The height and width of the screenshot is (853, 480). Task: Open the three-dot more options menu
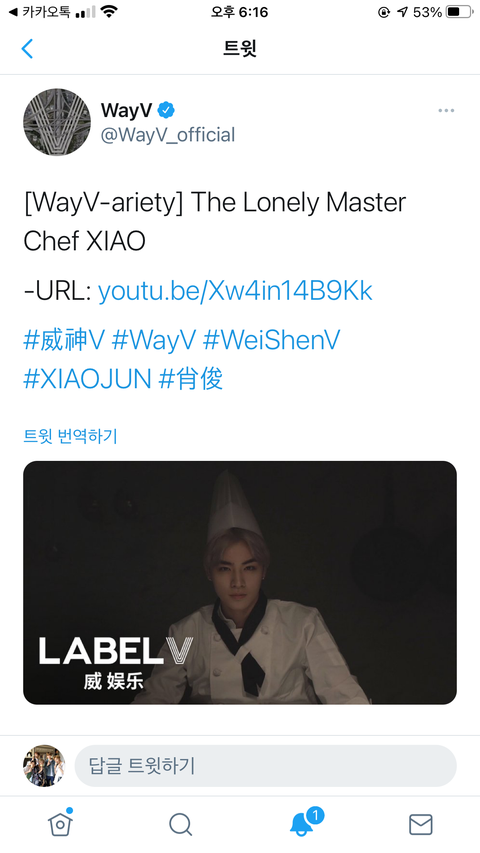[446, 110]
